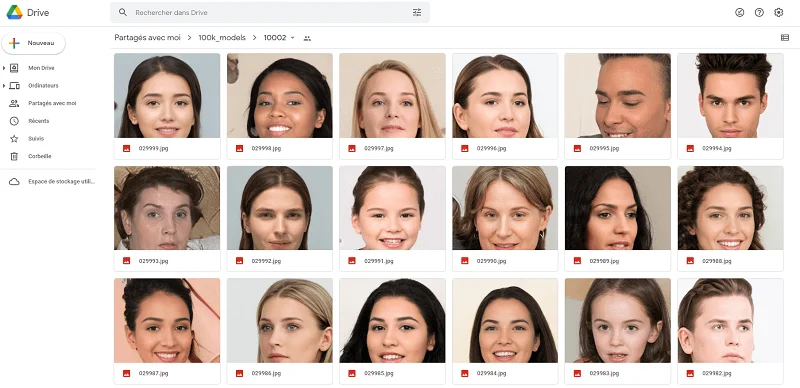Click the 029995.jpg file name
The height and width of the screenshot is (388, 800).
604,148
